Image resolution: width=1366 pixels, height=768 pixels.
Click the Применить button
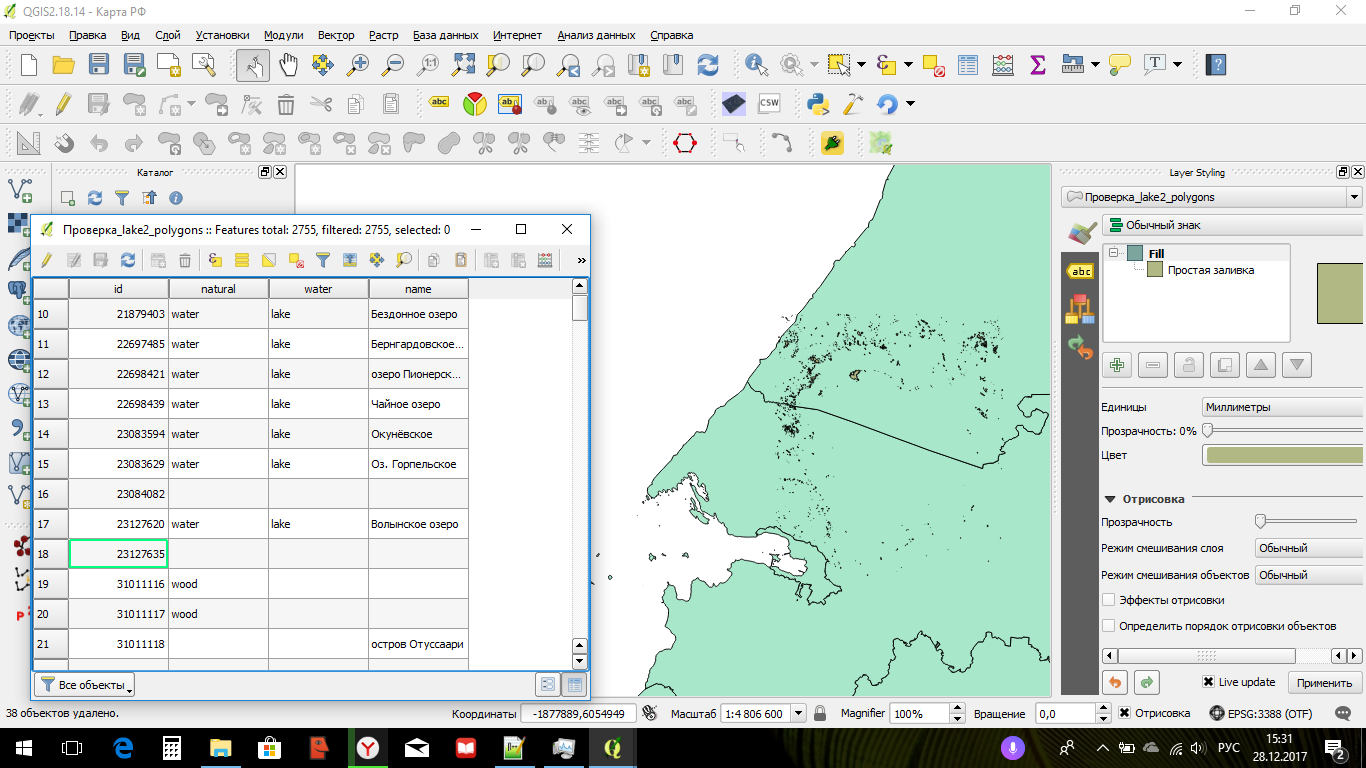1324,683
